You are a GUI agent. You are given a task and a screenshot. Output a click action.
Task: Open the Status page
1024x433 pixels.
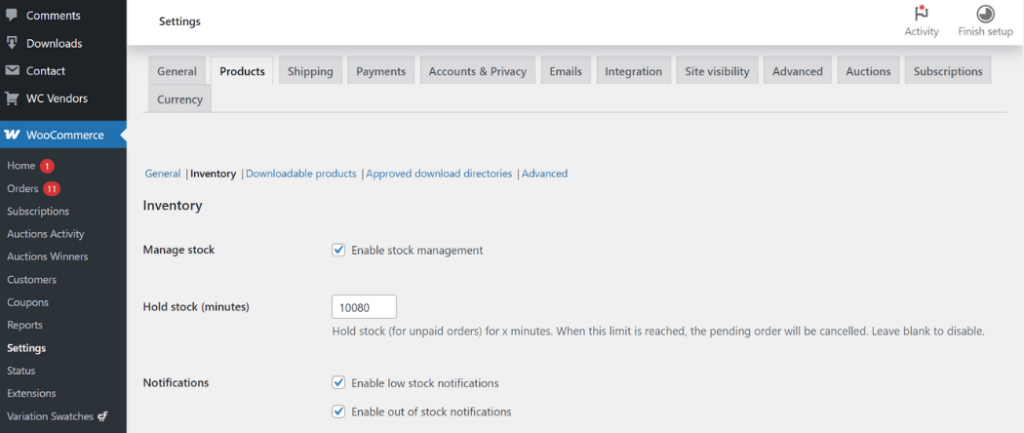click(21, 370)
